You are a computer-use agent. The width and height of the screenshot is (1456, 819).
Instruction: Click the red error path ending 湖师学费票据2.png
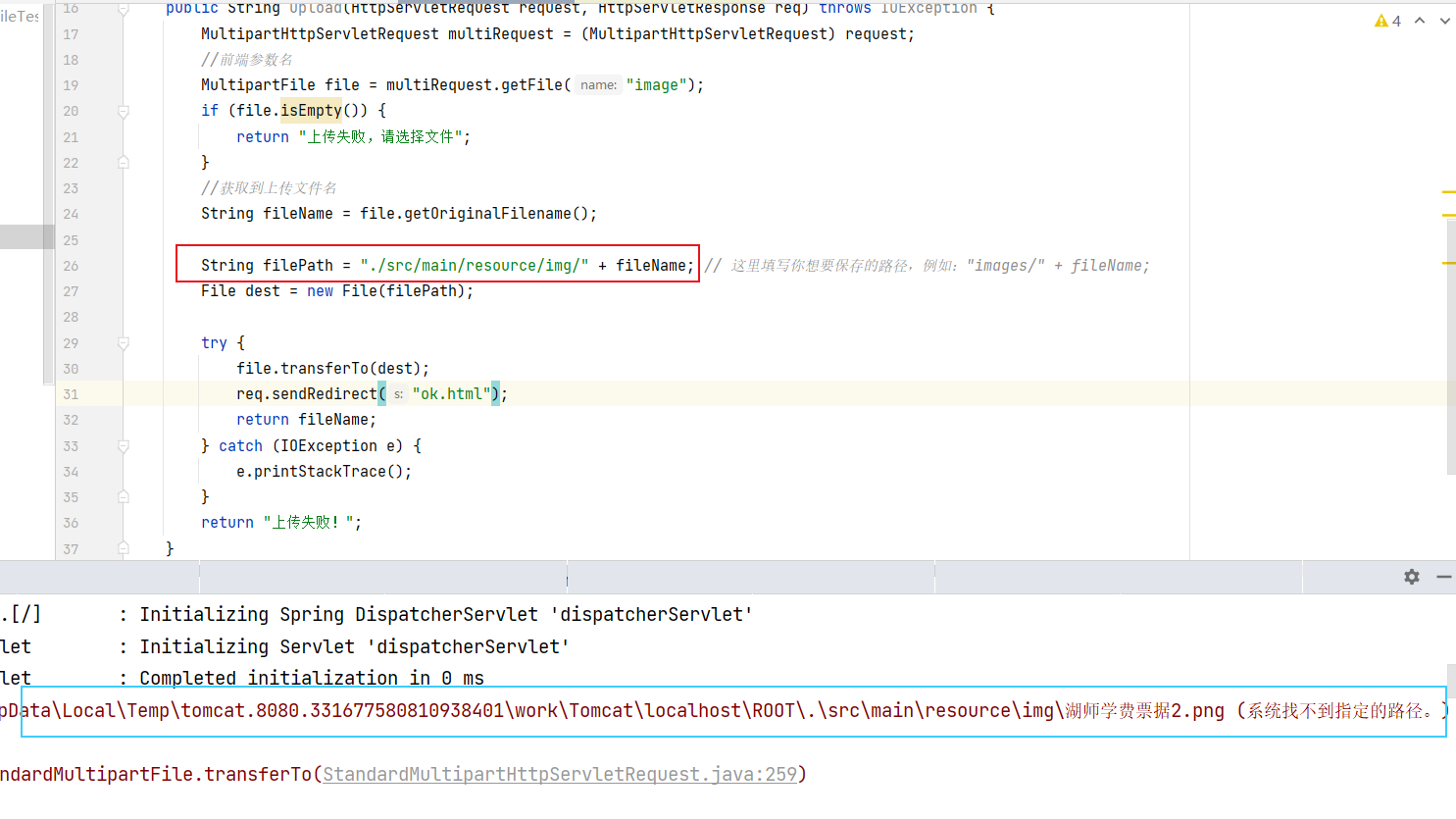click(x=613, y=710)
